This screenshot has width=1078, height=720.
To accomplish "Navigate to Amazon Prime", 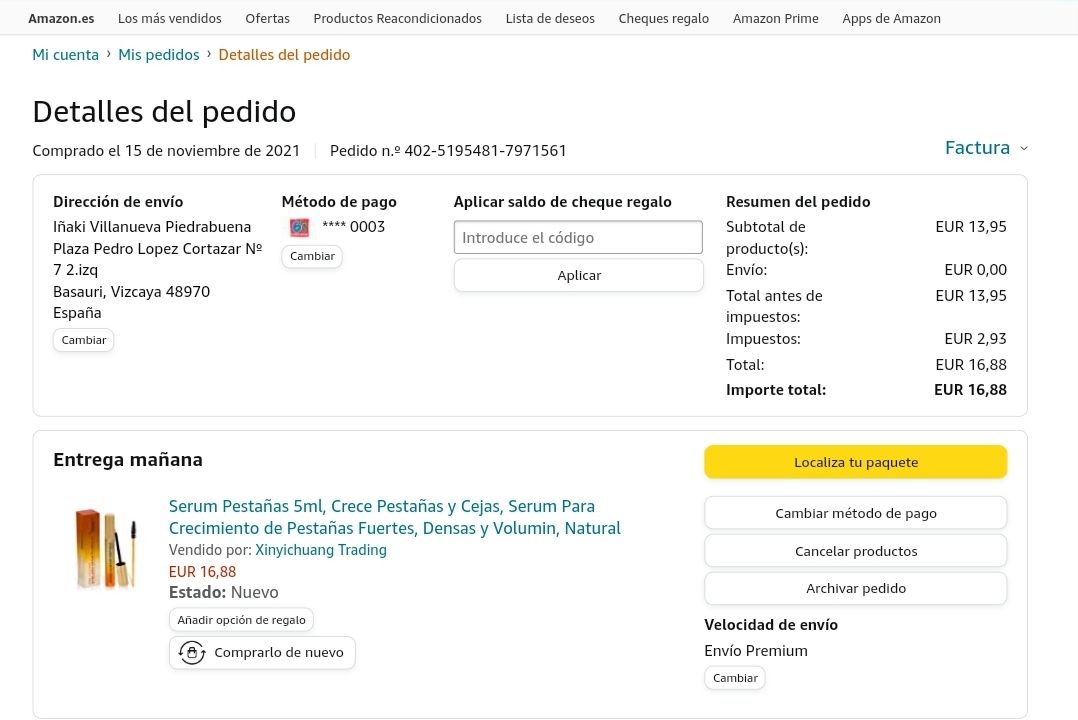I will pos(775,18).
